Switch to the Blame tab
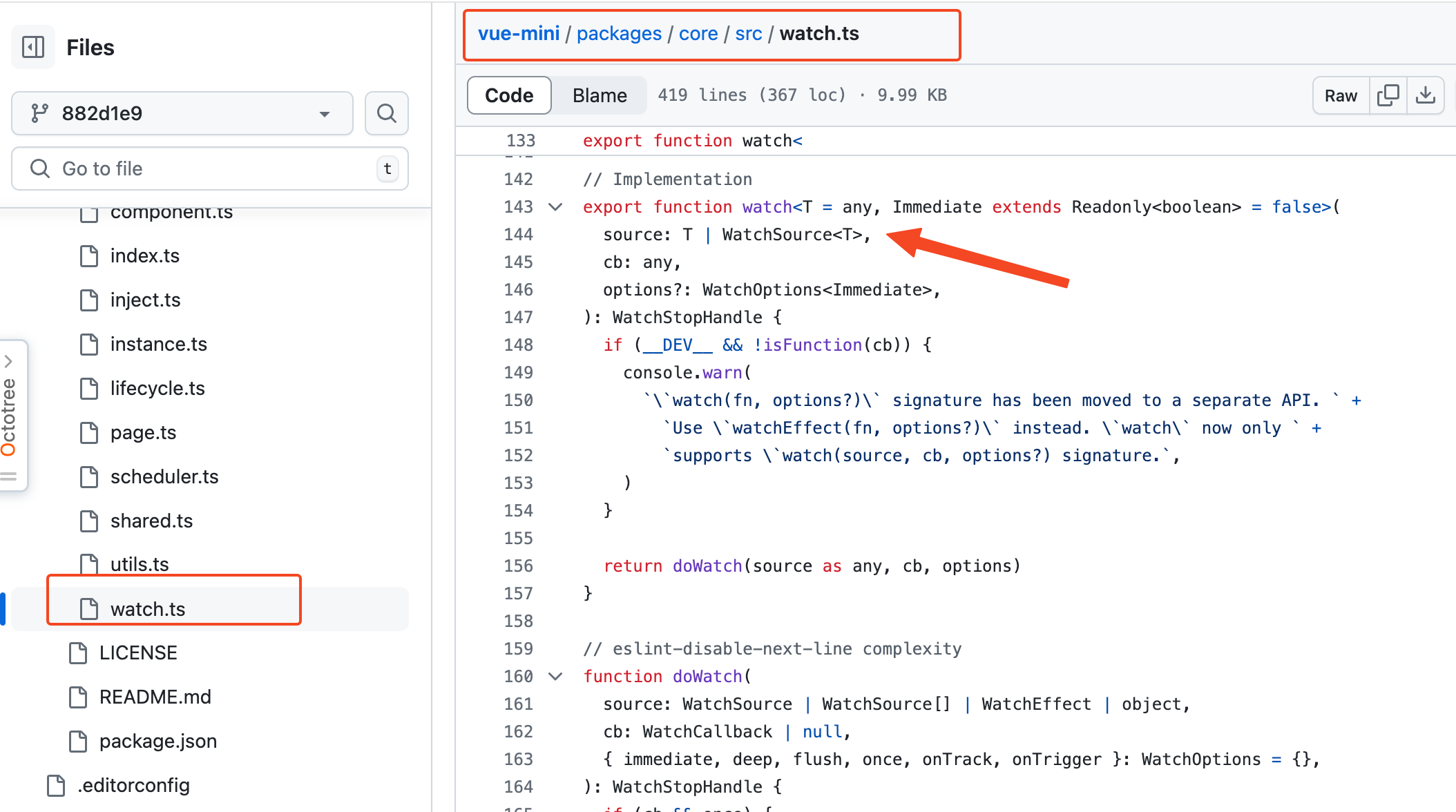 [x=599, y=95]
